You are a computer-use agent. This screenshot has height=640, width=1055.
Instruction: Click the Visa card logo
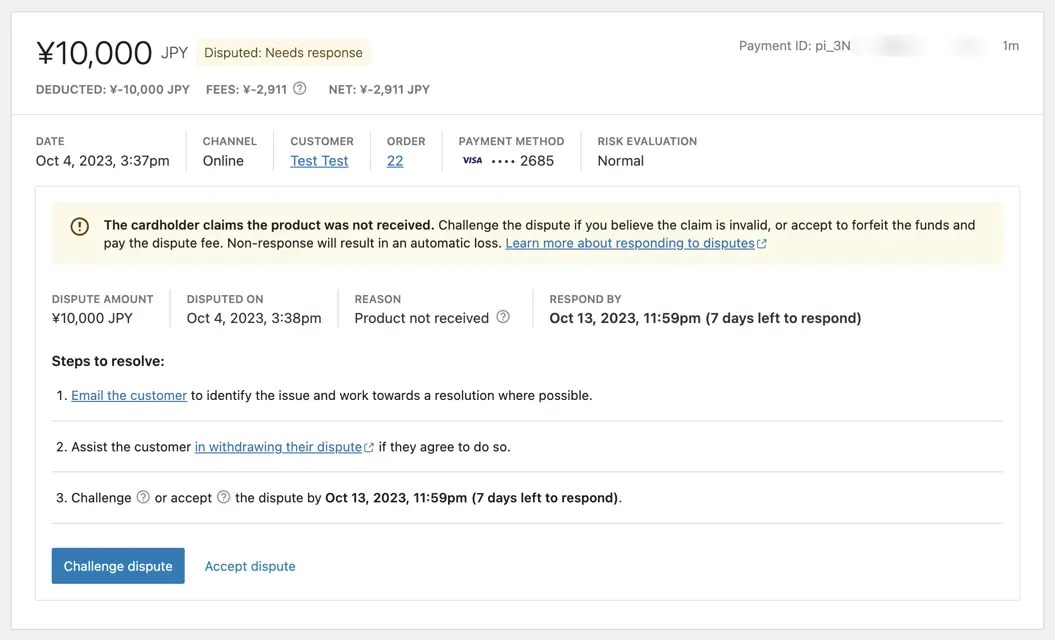pyautogui.click(x=472, y=161)
